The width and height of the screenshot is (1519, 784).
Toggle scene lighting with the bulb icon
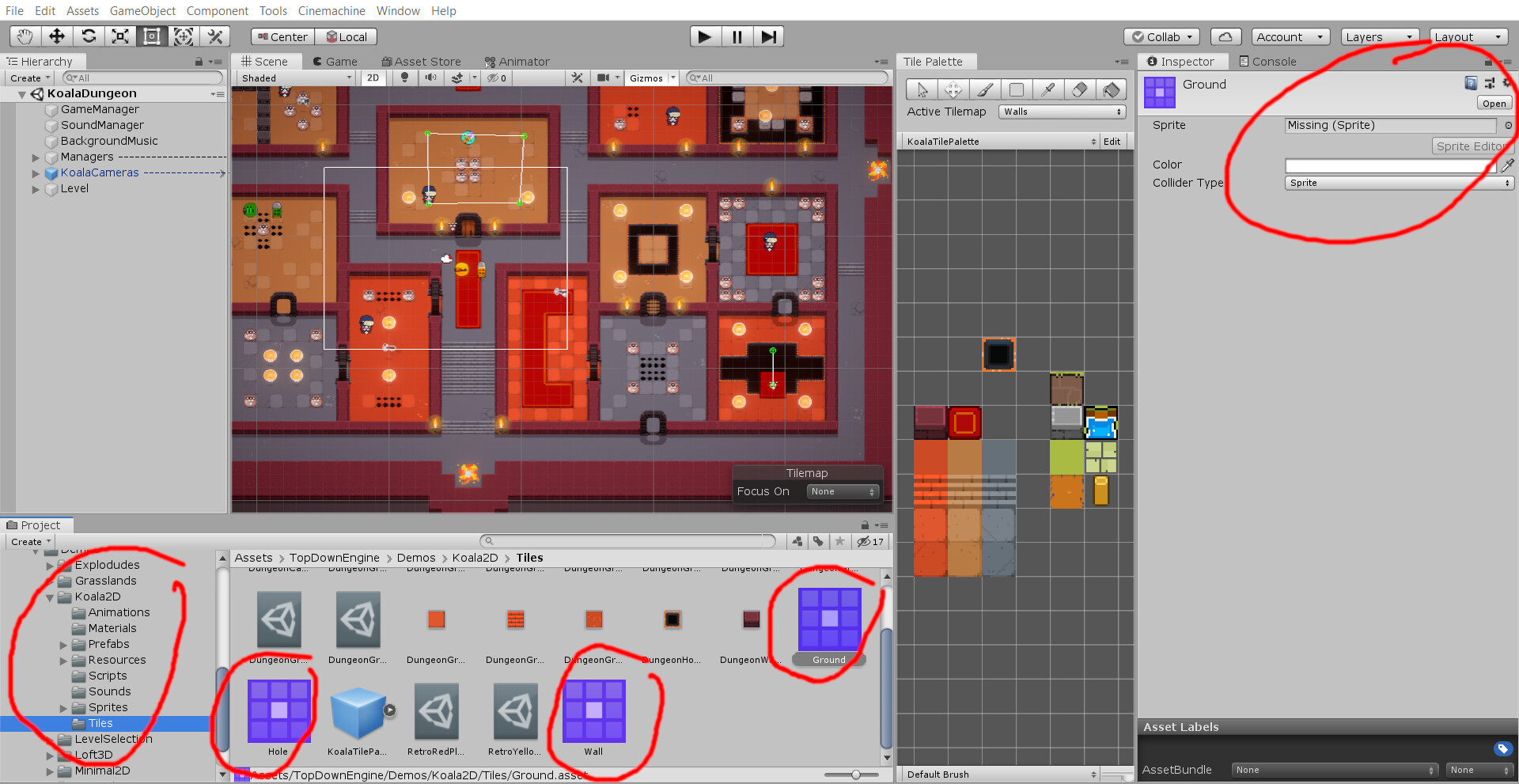click(403, 78)
